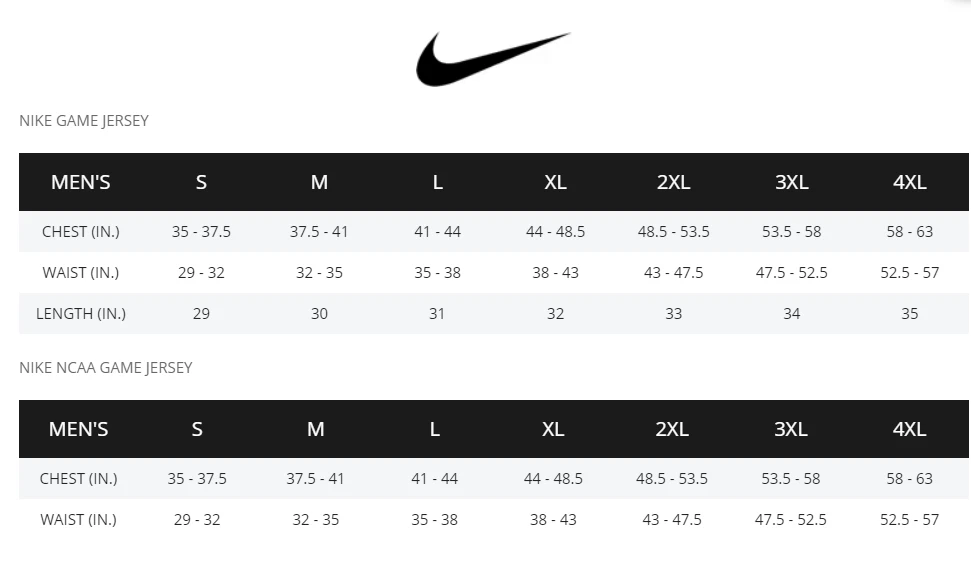Select waist value 29 - 32 in NCAA table
This screenshot has width=971, height=577.
click(197, 520)
